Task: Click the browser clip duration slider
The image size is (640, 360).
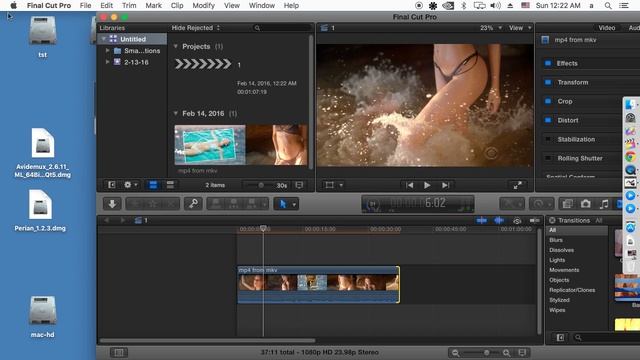Action: click(x=260, y=185)
